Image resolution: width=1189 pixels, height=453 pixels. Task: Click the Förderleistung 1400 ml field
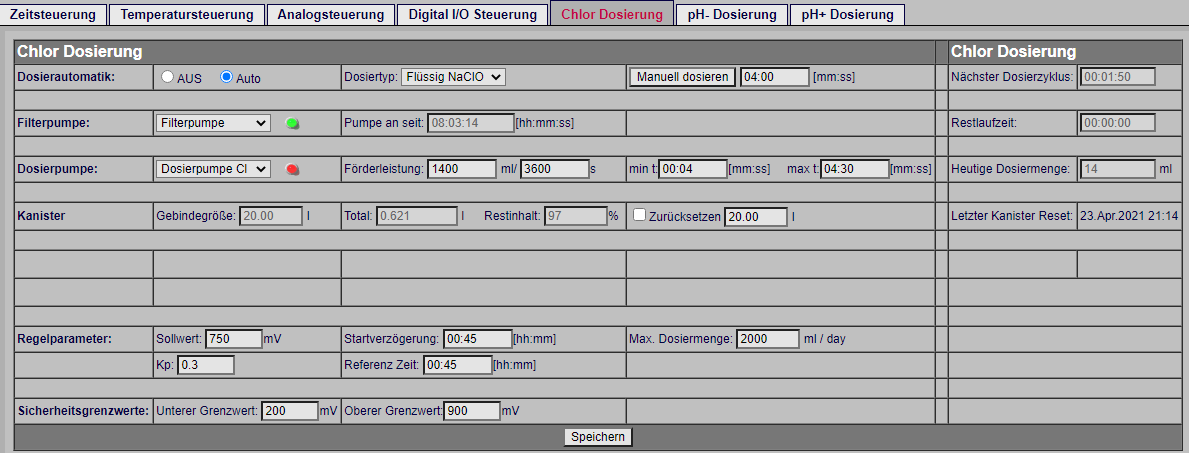coord(463,169)
